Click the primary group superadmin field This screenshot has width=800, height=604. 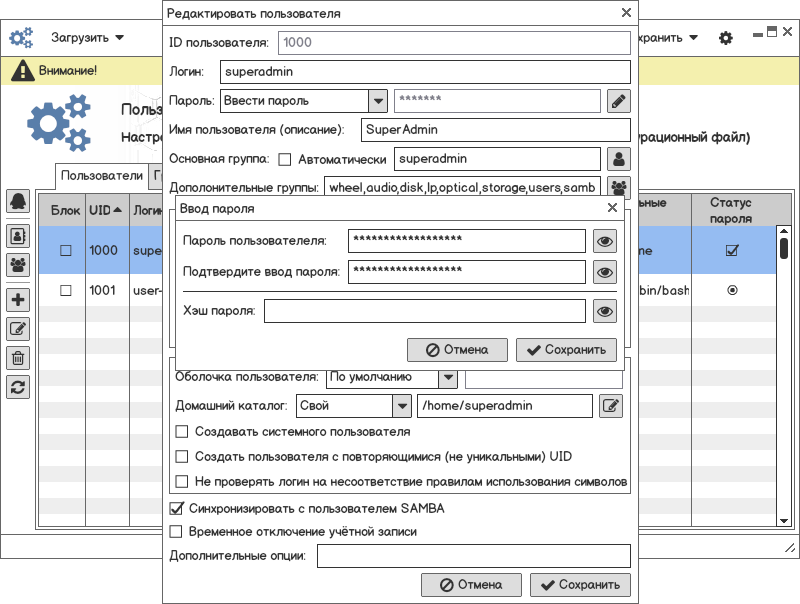coord(497,159)
